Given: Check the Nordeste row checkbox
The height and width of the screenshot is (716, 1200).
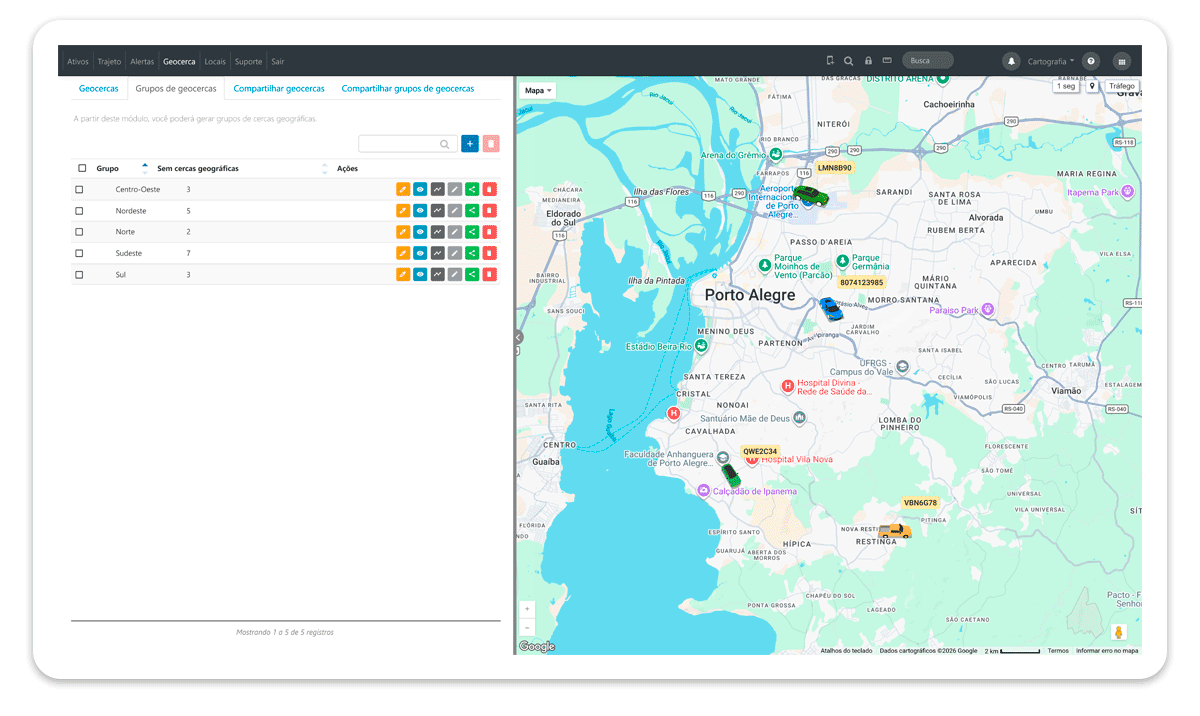Looking at the screenshot, I should pyautogui.click(x=80, y=211).
